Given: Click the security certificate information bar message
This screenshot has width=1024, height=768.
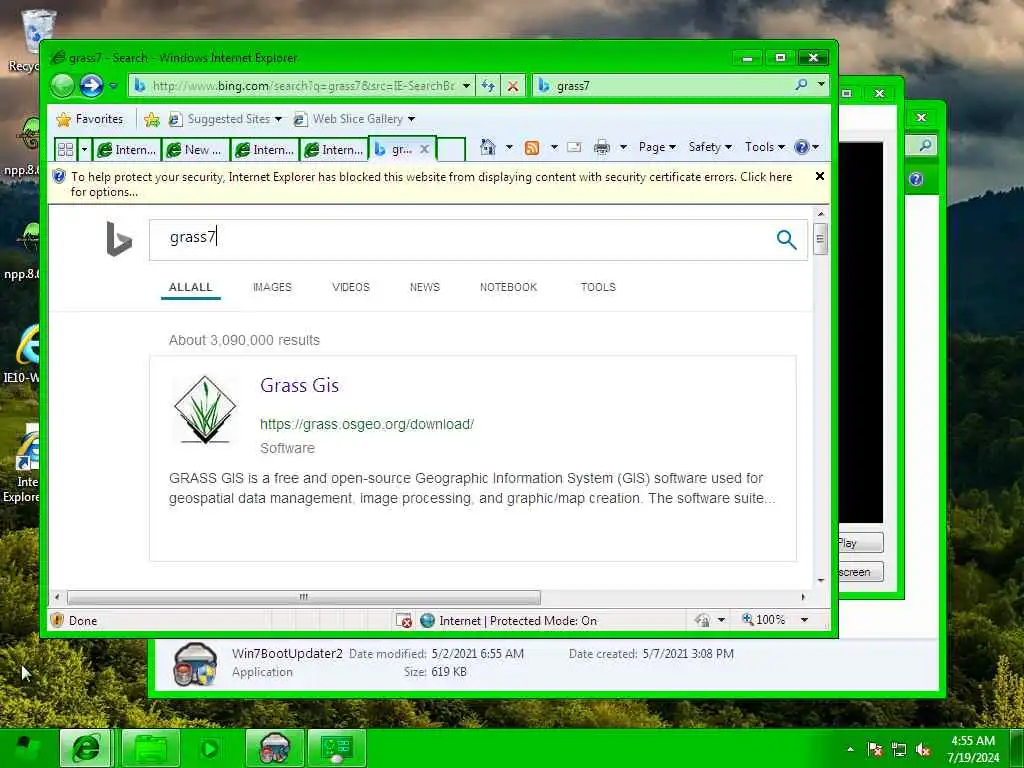Looking at the screenshot, I should [x=431, y=184].
